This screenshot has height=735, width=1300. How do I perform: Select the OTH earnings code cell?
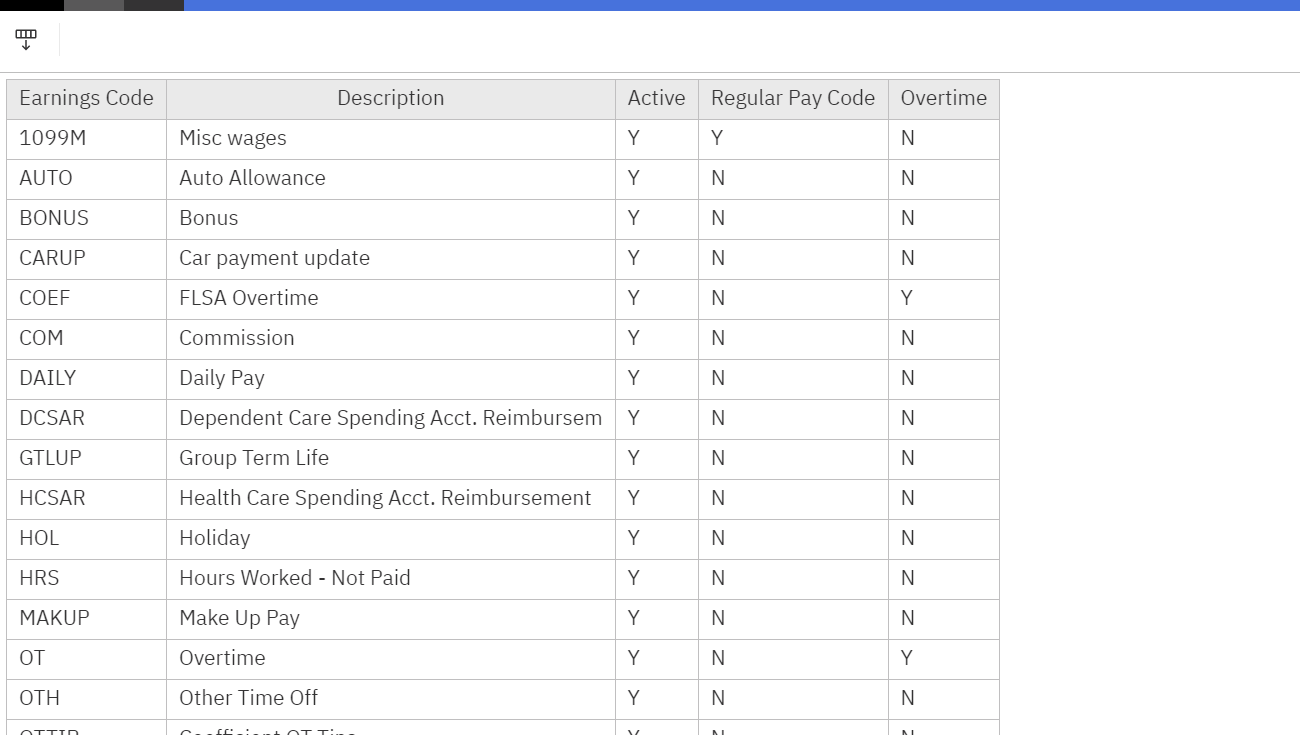click(86, 699)
